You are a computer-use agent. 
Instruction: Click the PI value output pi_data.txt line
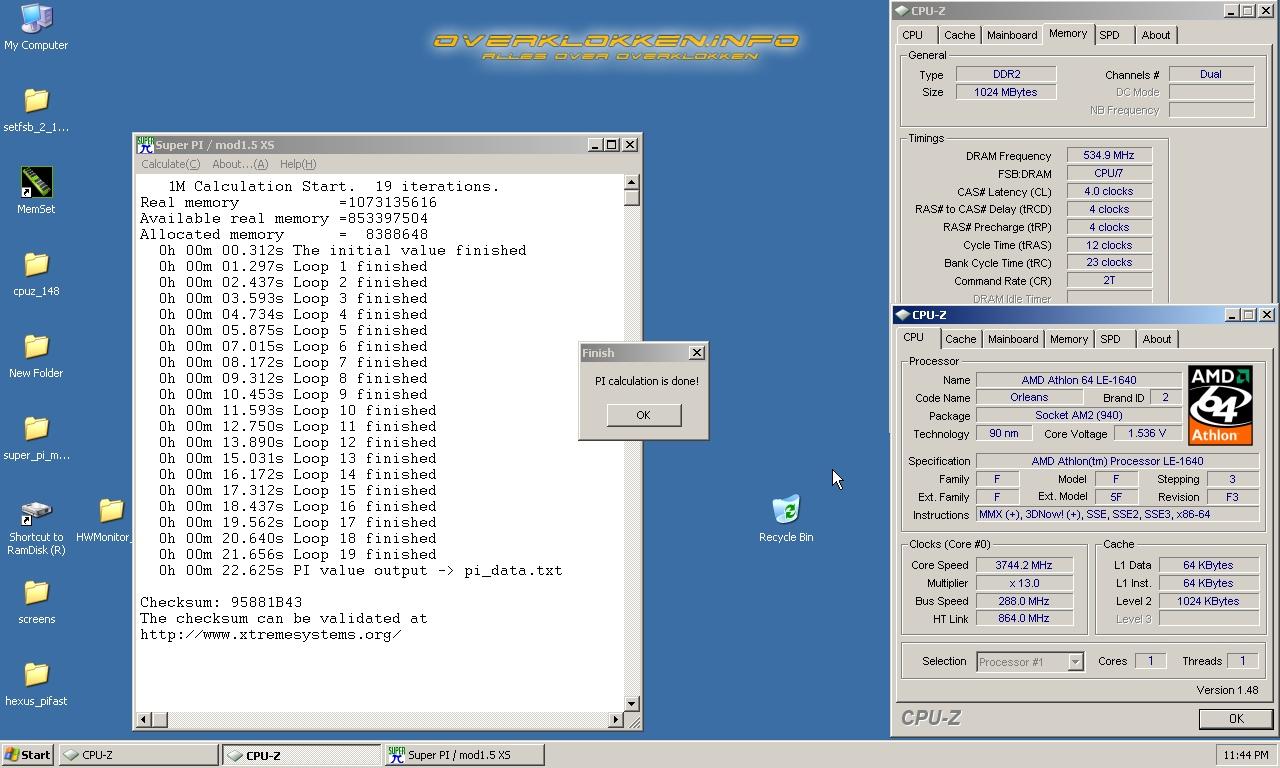(361, 571)
